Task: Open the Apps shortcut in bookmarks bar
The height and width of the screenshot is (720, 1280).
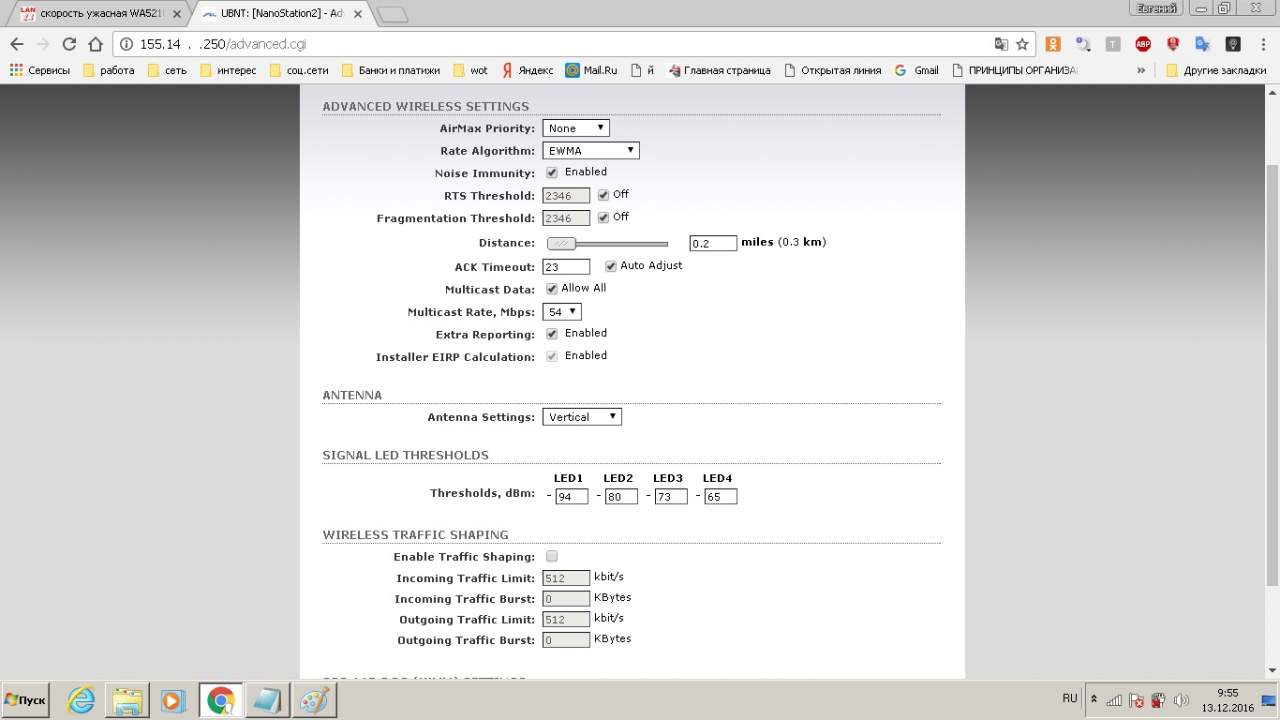Action: pyautogui.click(x=39, y=70)
